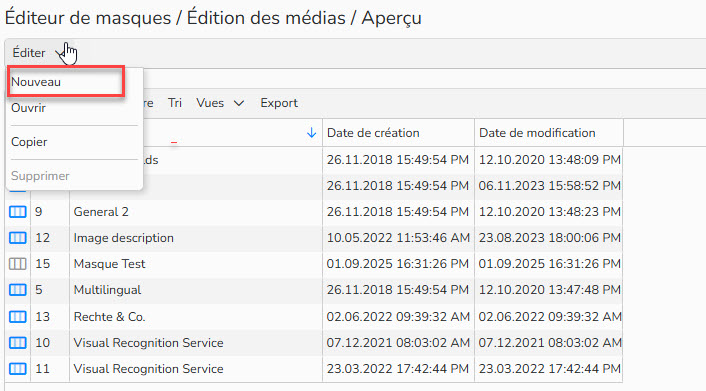
Task: Select the Rechte & Co. entry
Action: point(109,317)
